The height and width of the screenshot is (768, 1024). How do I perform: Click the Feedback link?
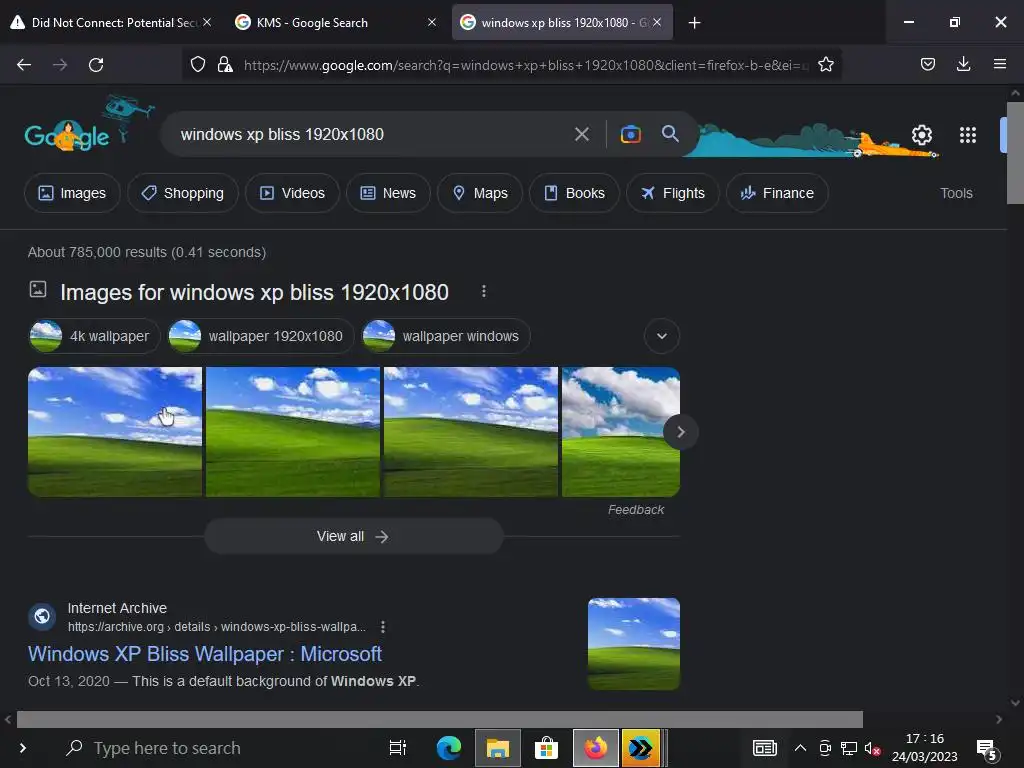pyautogui.click(x=636, y=509)
